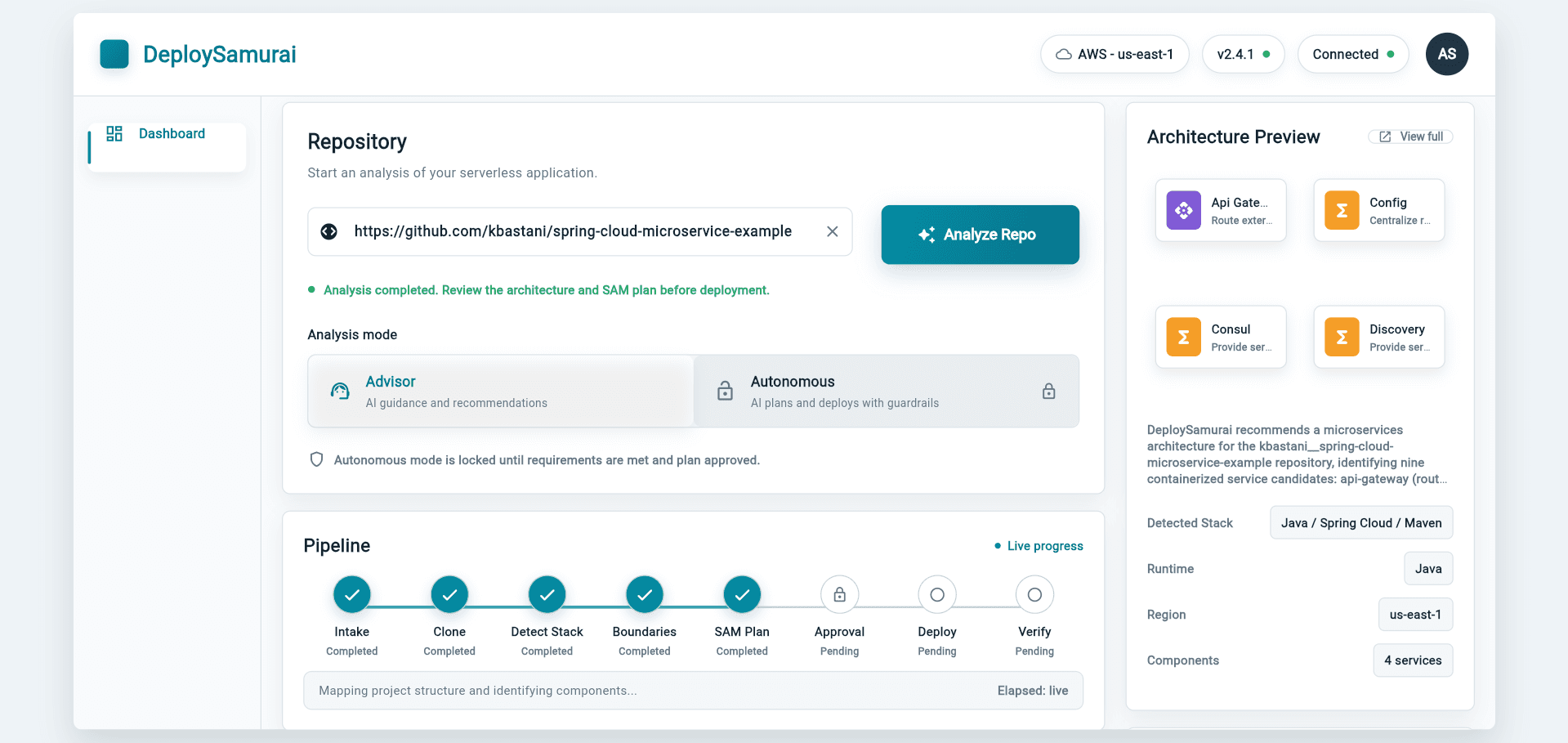
Task: Click the Analyze Repo button
Action: (980, 235)
